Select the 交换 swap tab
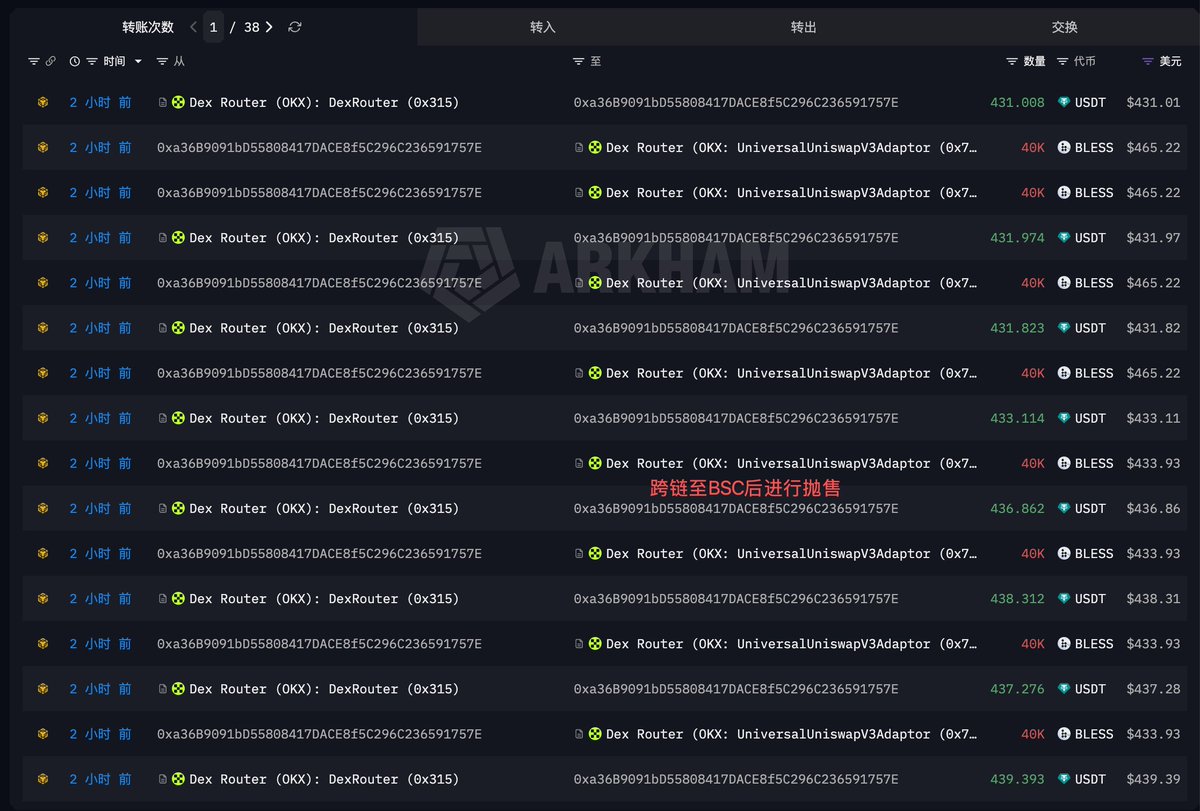The height and width of the screenshot is (811, 1200). pos(1065,27)
